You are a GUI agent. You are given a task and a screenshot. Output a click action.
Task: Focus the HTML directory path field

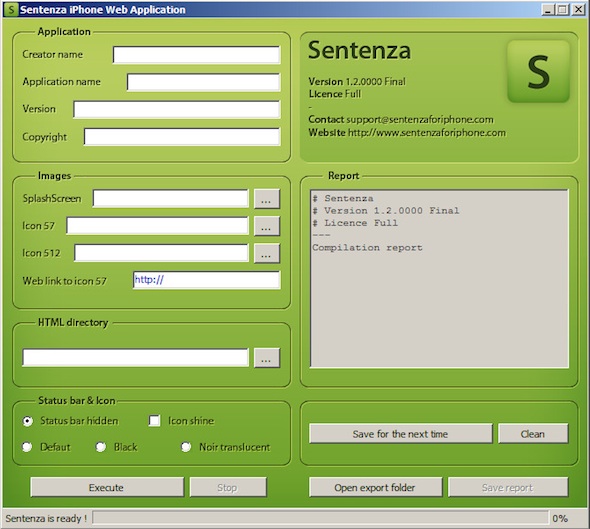(x=135, y=357)
